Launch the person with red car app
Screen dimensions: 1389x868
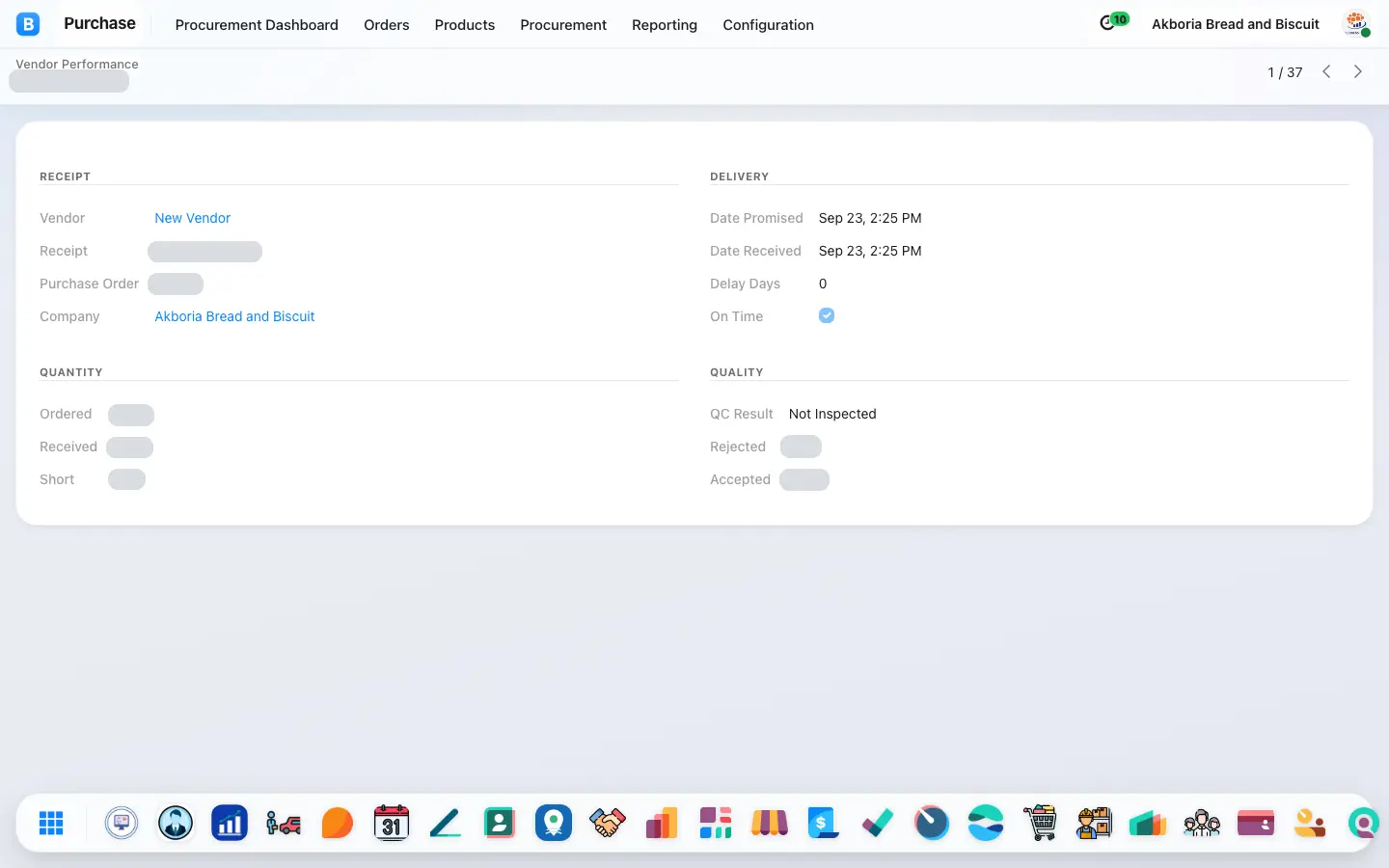click(x=284, y=823)
